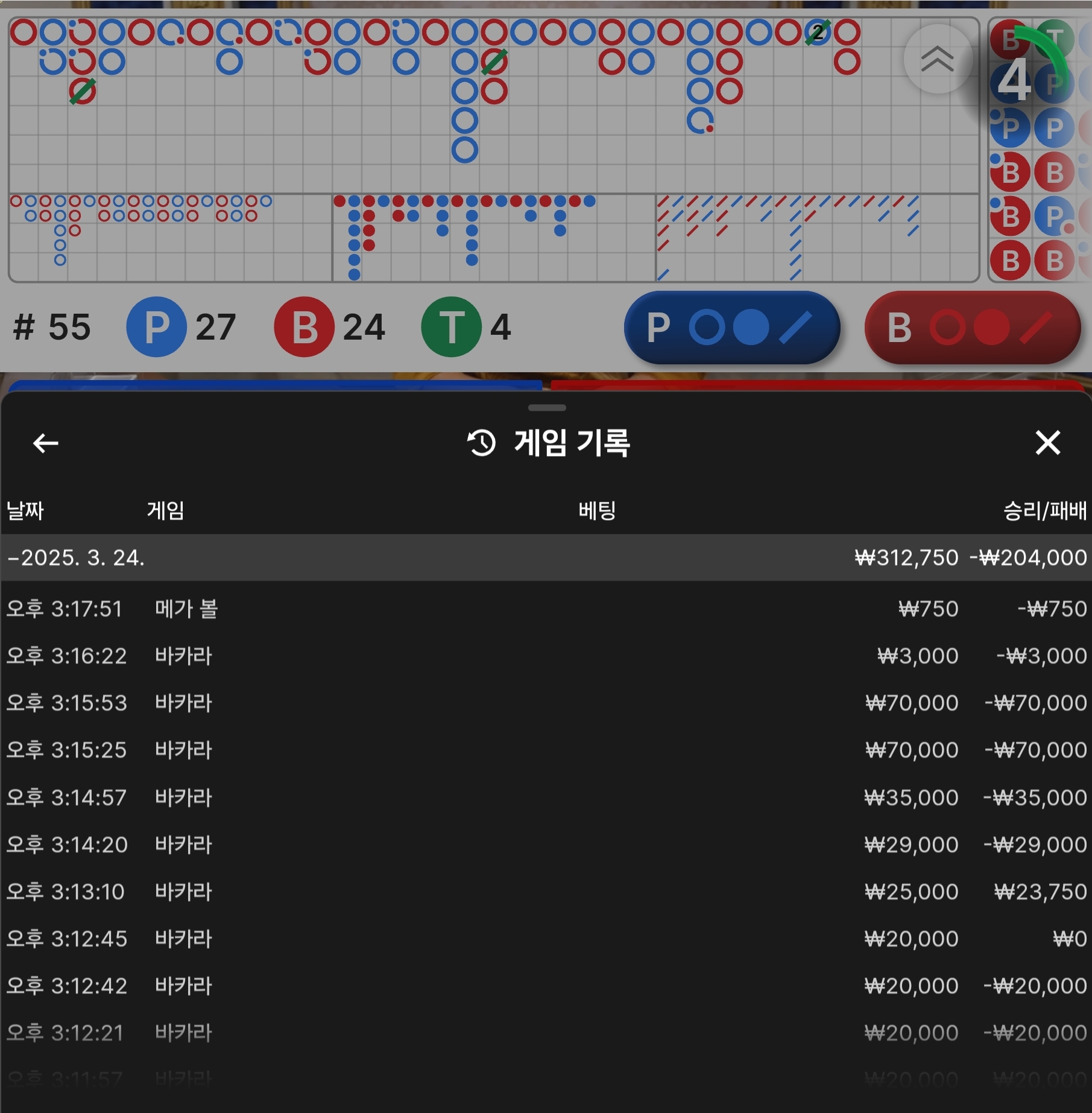Select the 3:13:10 baccarat win record

546,892
